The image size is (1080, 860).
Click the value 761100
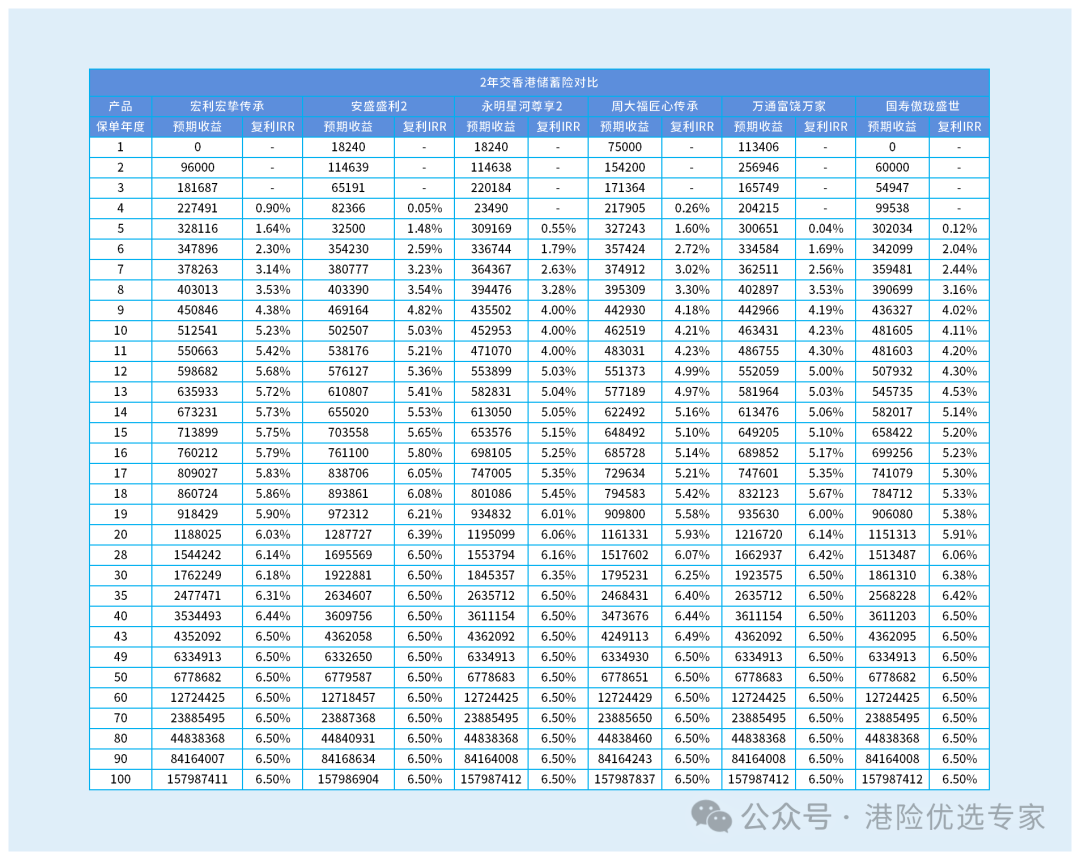[349, 453]
